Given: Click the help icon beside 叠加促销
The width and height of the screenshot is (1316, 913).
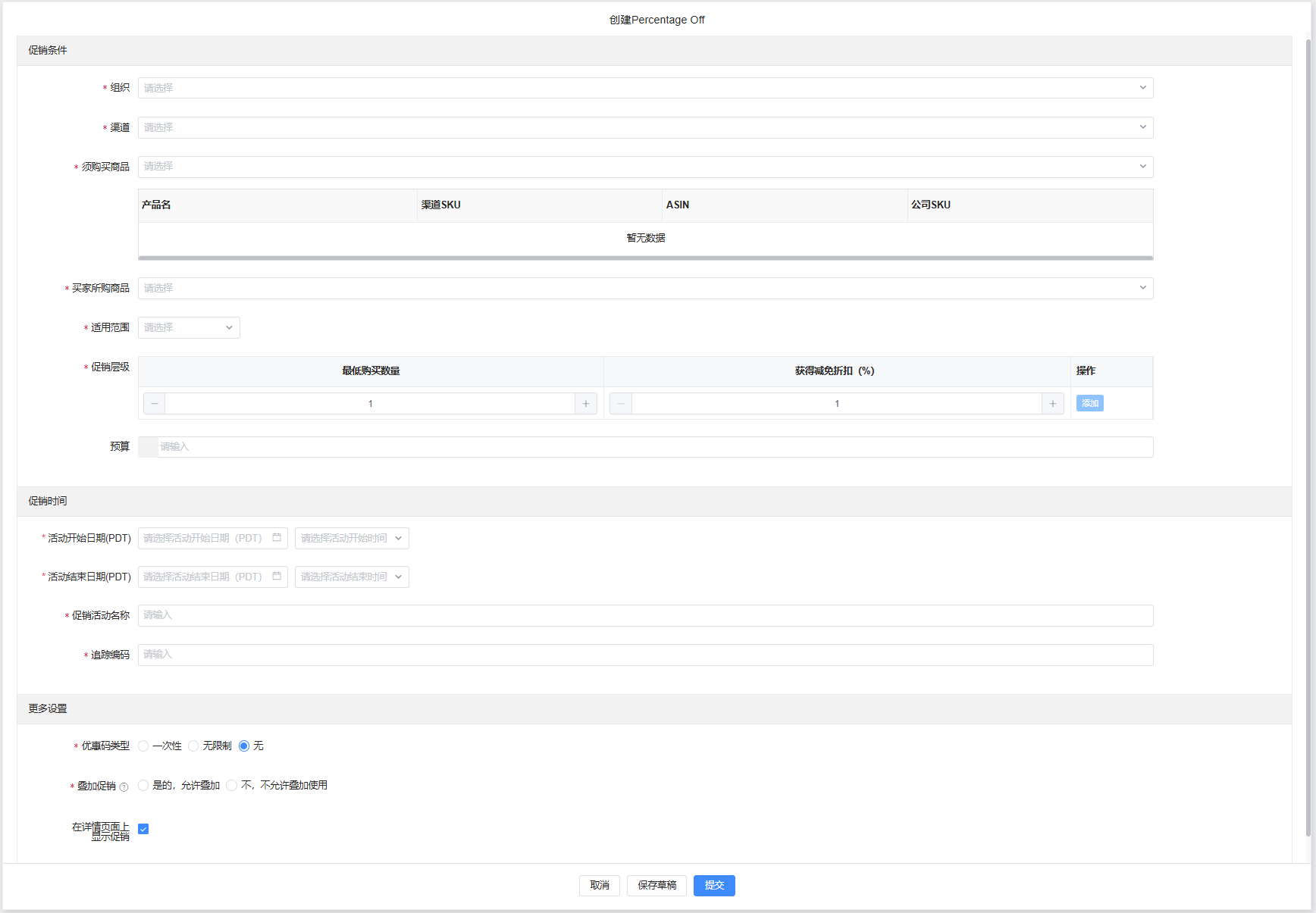Looking at the screenshot, I should pos(124,786).
